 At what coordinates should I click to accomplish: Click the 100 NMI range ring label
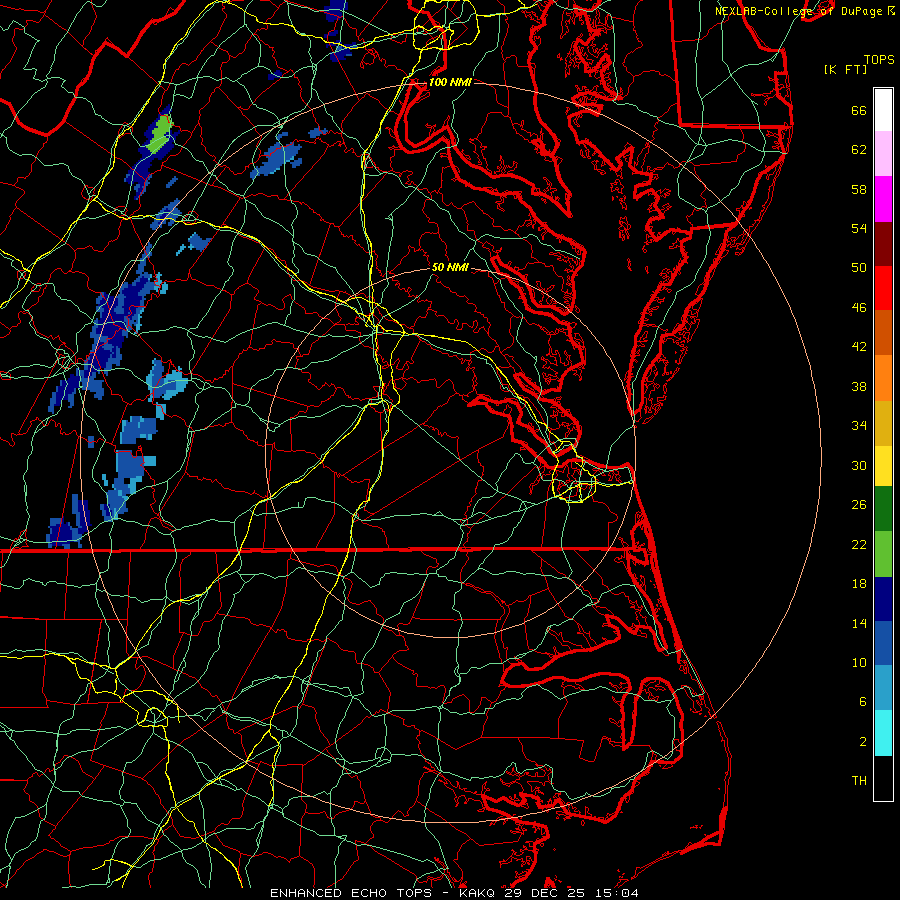point(450,82)
